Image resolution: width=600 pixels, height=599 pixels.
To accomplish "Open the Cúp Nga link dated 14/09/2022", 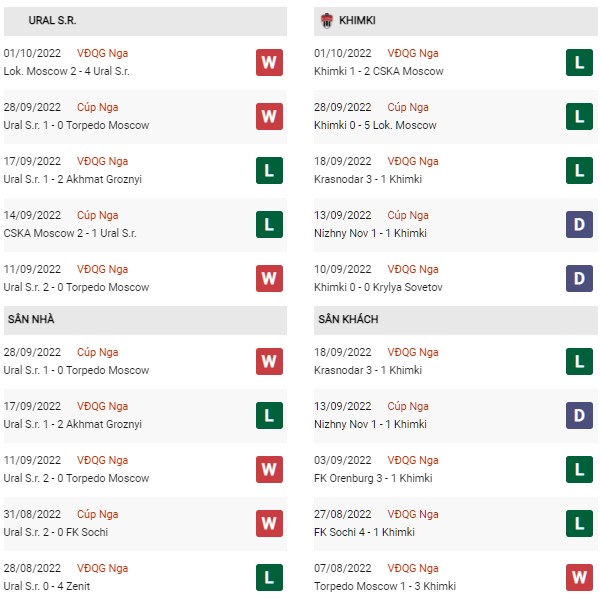I will [x=98, y=215].
